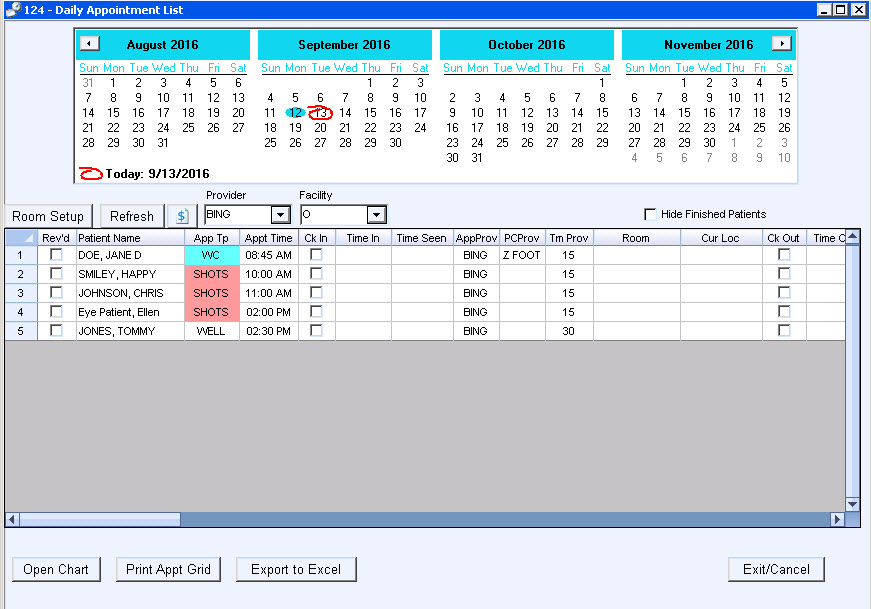Click Open Chart button
Screen dimensions: 871x609
56,570
